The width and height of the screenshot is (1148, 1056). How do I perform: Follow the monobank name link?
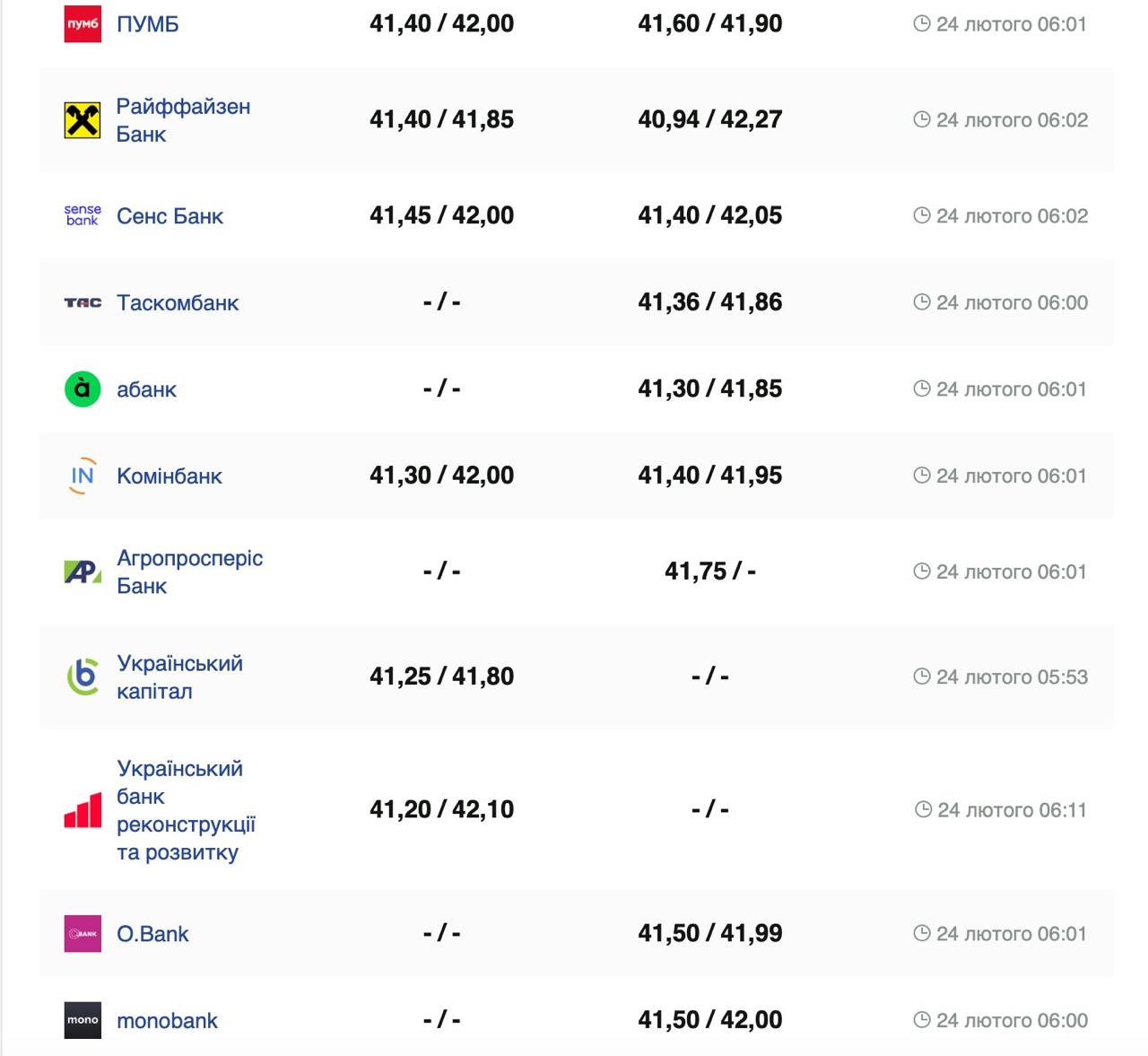click(167, 1021)
